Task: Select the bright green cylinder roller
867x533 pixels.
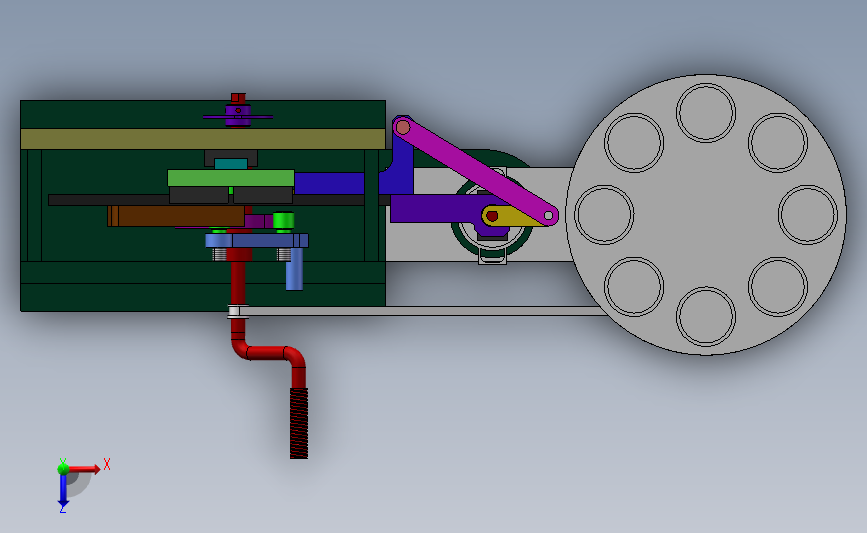Action: pos(283,221)
